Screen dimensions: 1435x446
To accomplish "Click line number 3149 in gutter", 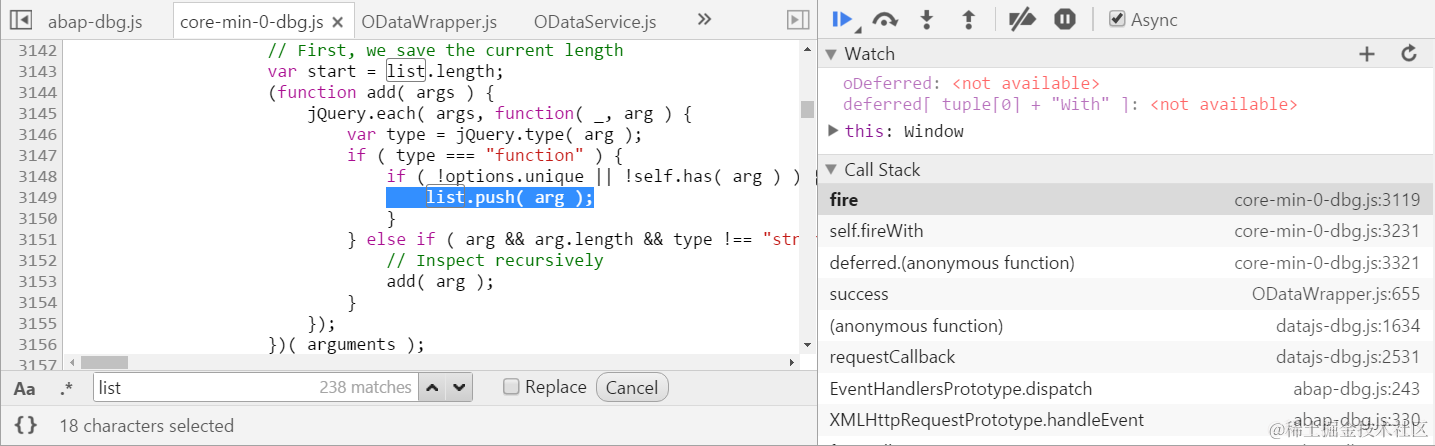I will [37, 198].
